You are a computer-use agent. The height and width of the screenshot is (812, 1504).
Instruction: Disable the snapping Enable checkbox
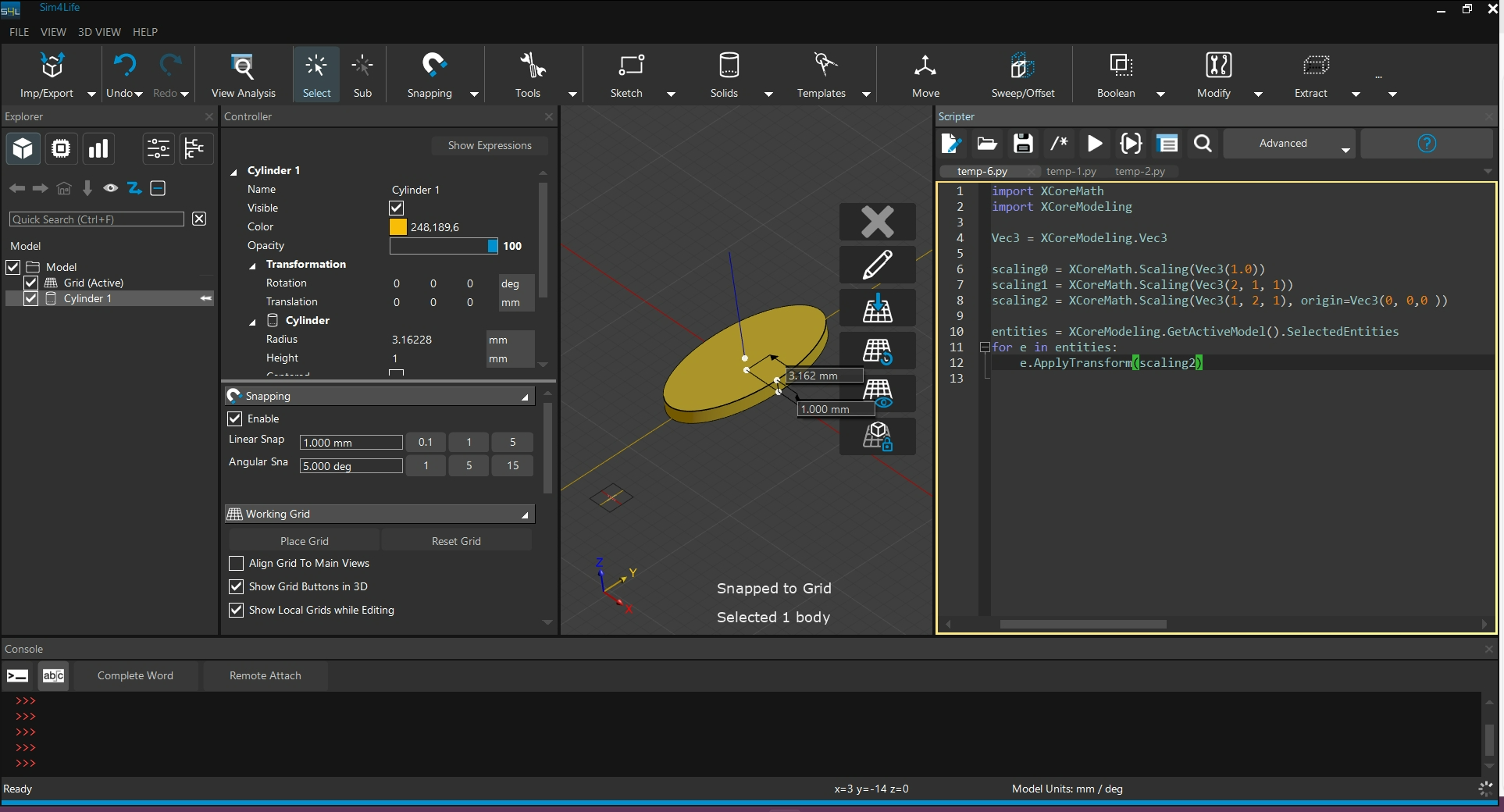coord(235,419)
